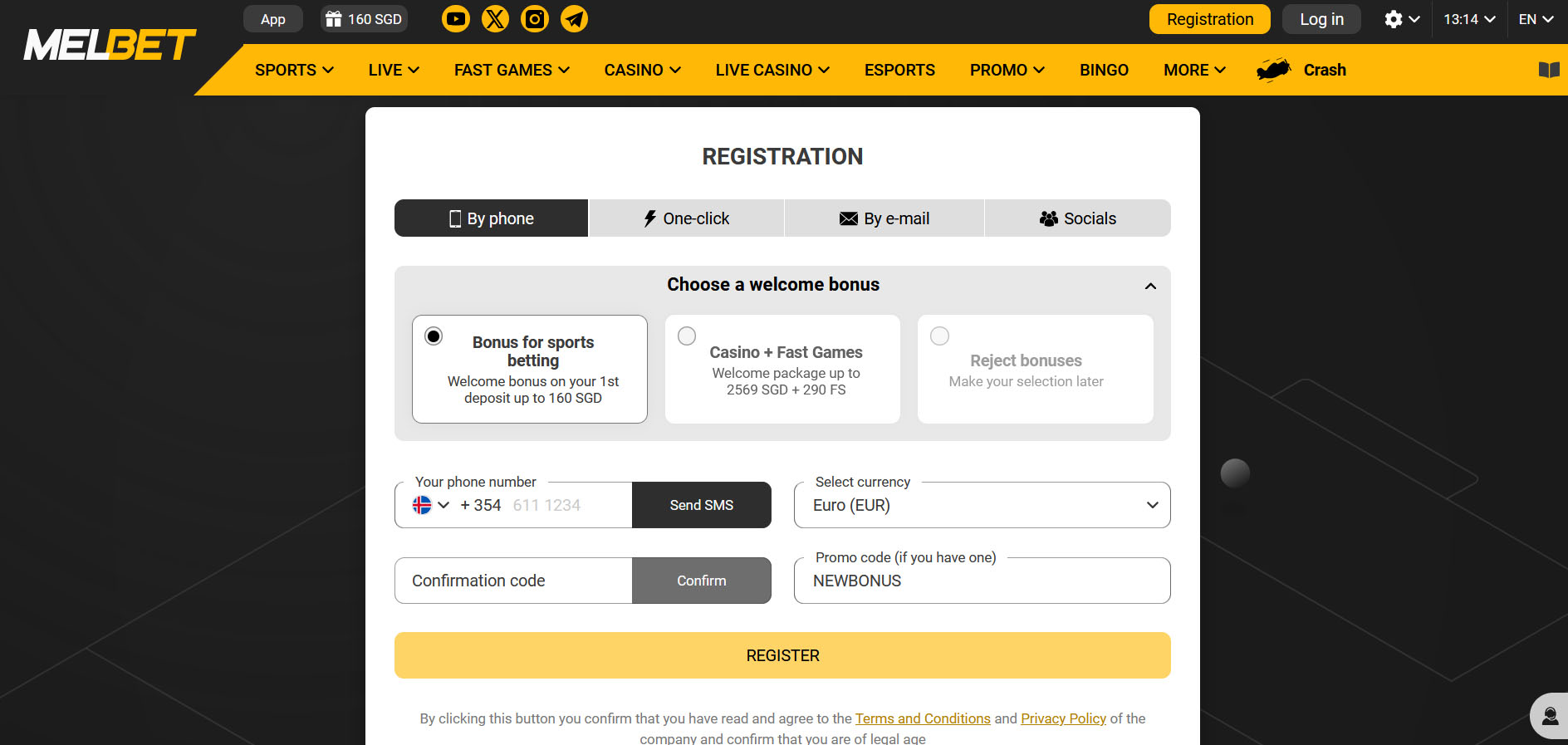
Task: Select the Reject bonuses radio option
Action: pos(939,336)
